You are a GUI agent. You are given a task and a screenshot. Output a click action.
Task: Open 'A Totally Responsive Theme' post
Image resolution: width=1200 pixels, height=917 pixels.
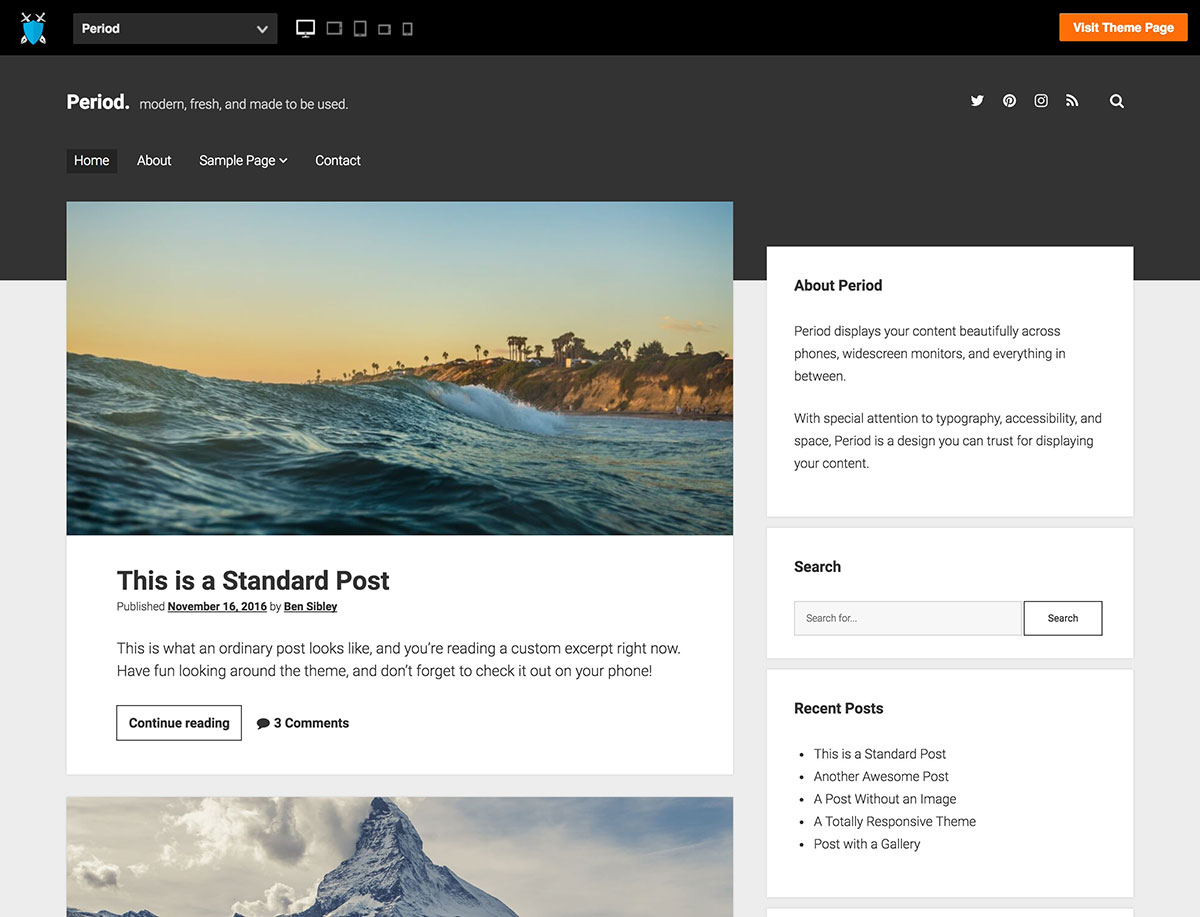click(x=895, y=822)
